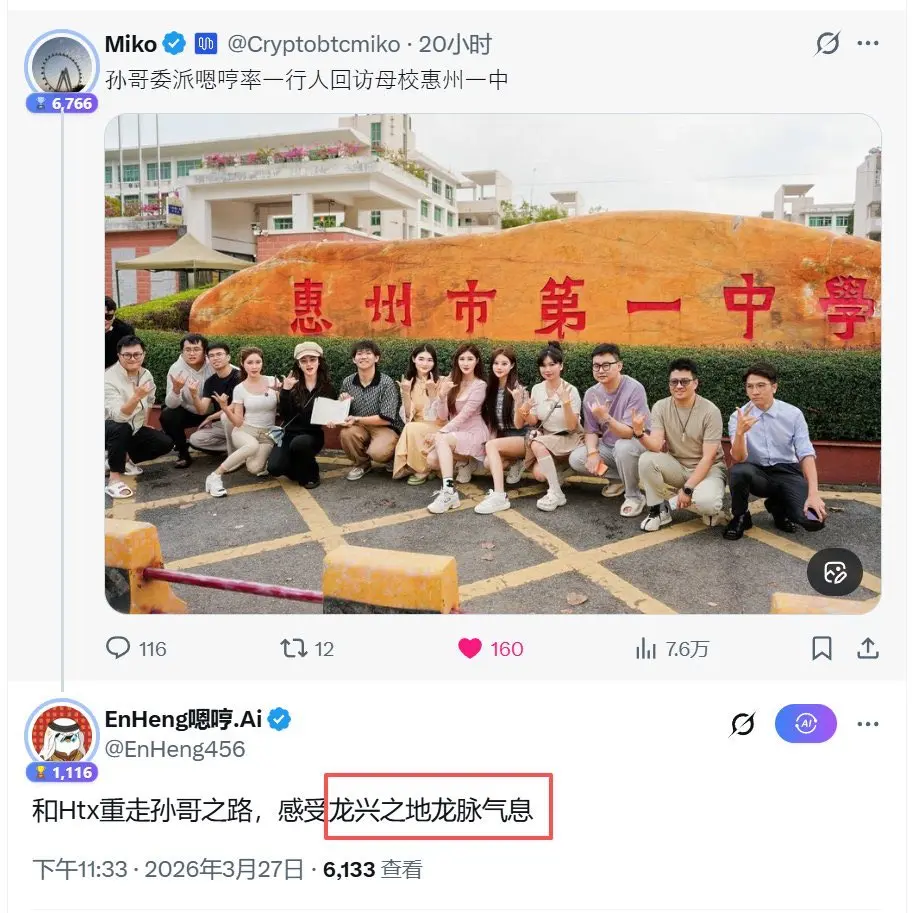Open the view analytics icon showing 7.6万
This screenshot has width=918, height=913.
tap(646, 648)
